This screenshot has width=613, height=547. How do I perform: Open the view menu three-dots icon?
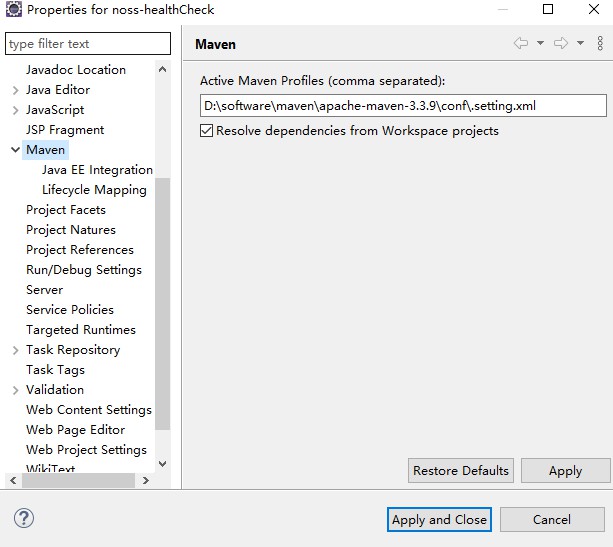600,43
